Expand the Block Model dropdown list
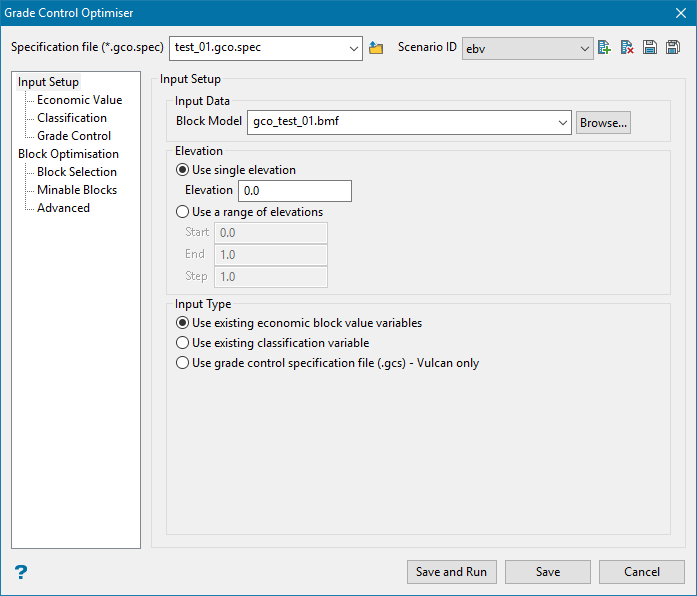Screen dimensions: 697x596 pos(563,123)
